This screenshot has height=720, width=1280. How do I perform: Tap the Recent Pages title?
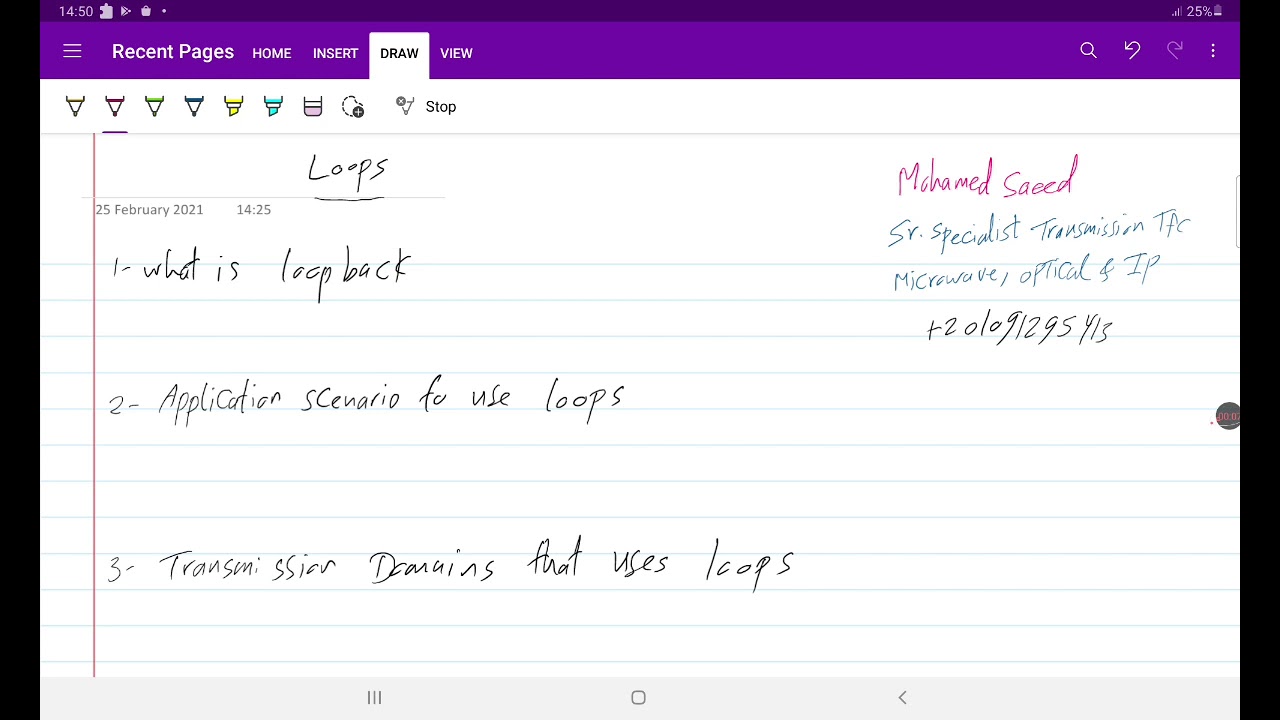[173, 52]
